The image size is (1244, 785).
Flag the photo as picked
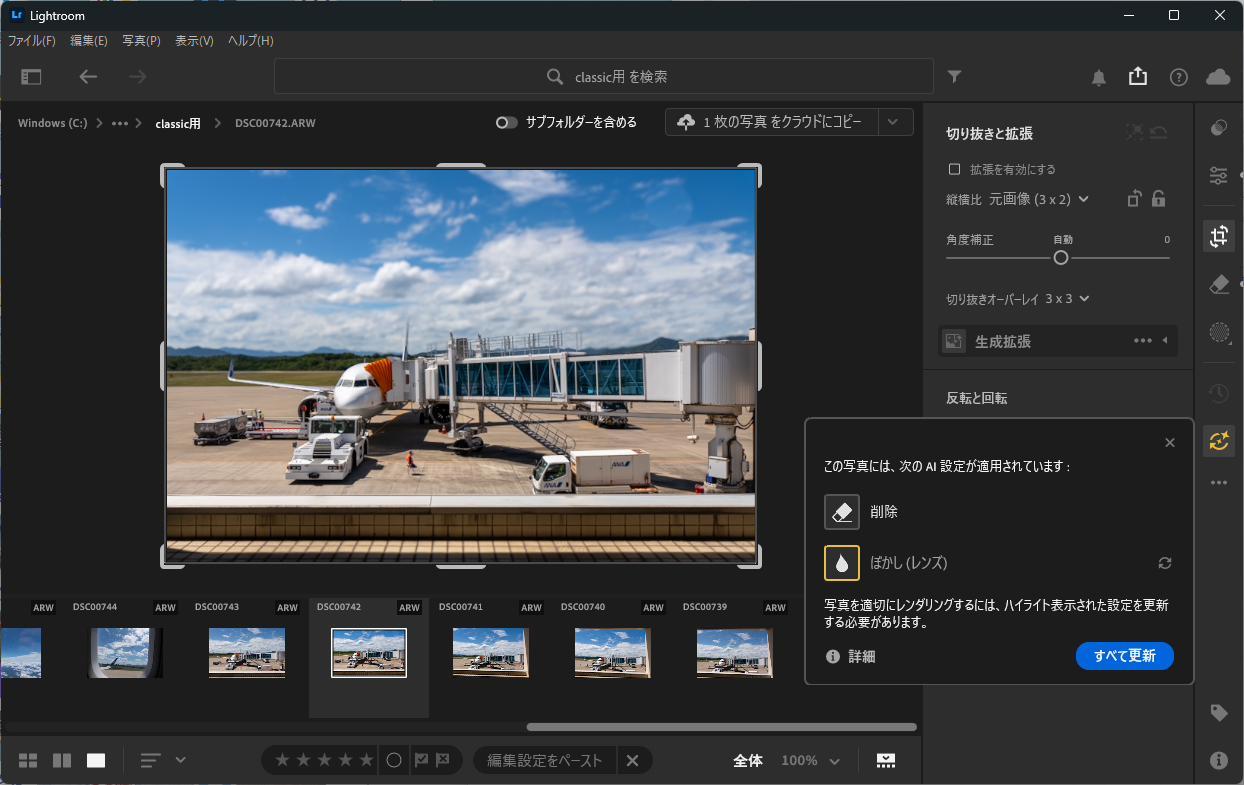pos(422,760)
